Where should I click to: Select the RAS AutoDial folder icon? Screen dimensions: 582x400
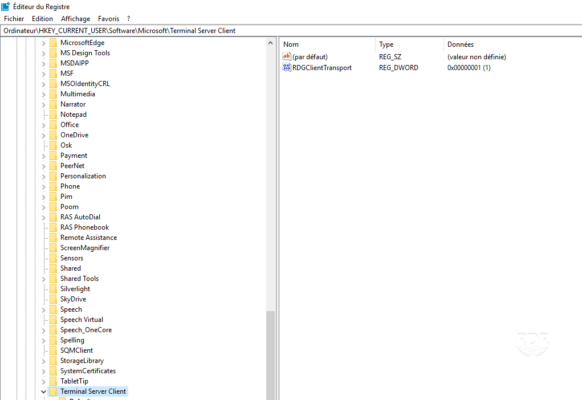click(x=53, y=217)
